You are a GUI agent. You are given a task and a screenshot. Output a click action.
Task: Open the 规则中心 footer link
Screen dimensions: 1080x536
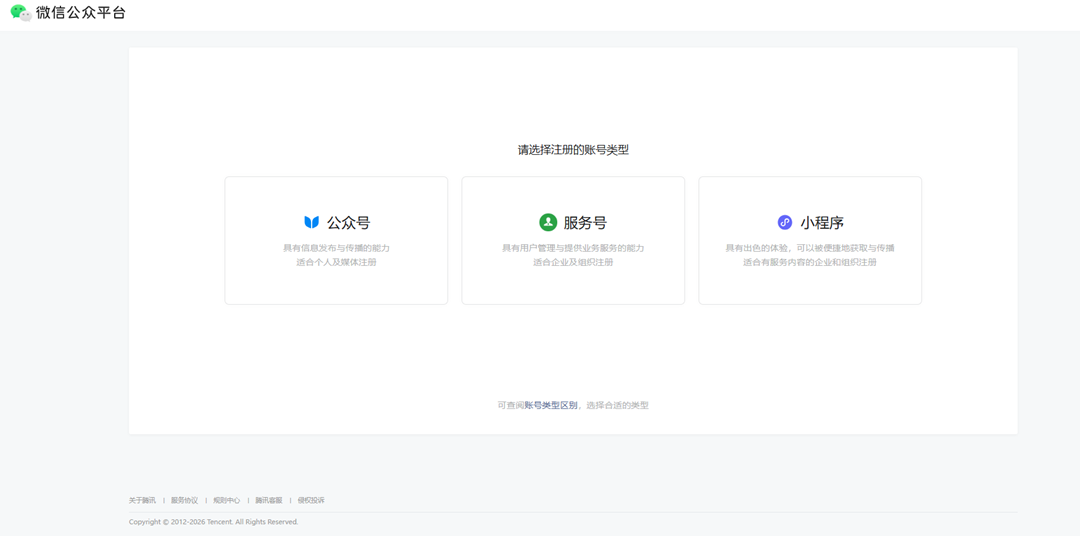(227, 500)
